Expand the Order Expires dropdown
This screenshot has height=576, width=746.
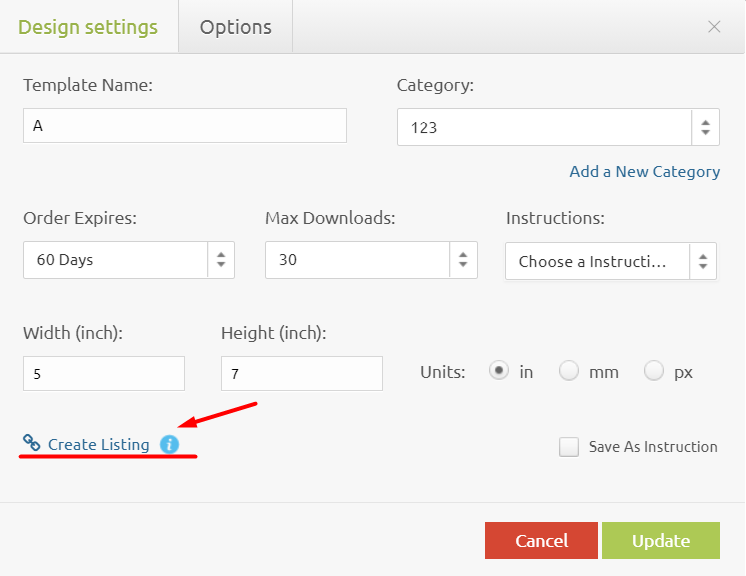pyautogui.click(x=128, y=260)
